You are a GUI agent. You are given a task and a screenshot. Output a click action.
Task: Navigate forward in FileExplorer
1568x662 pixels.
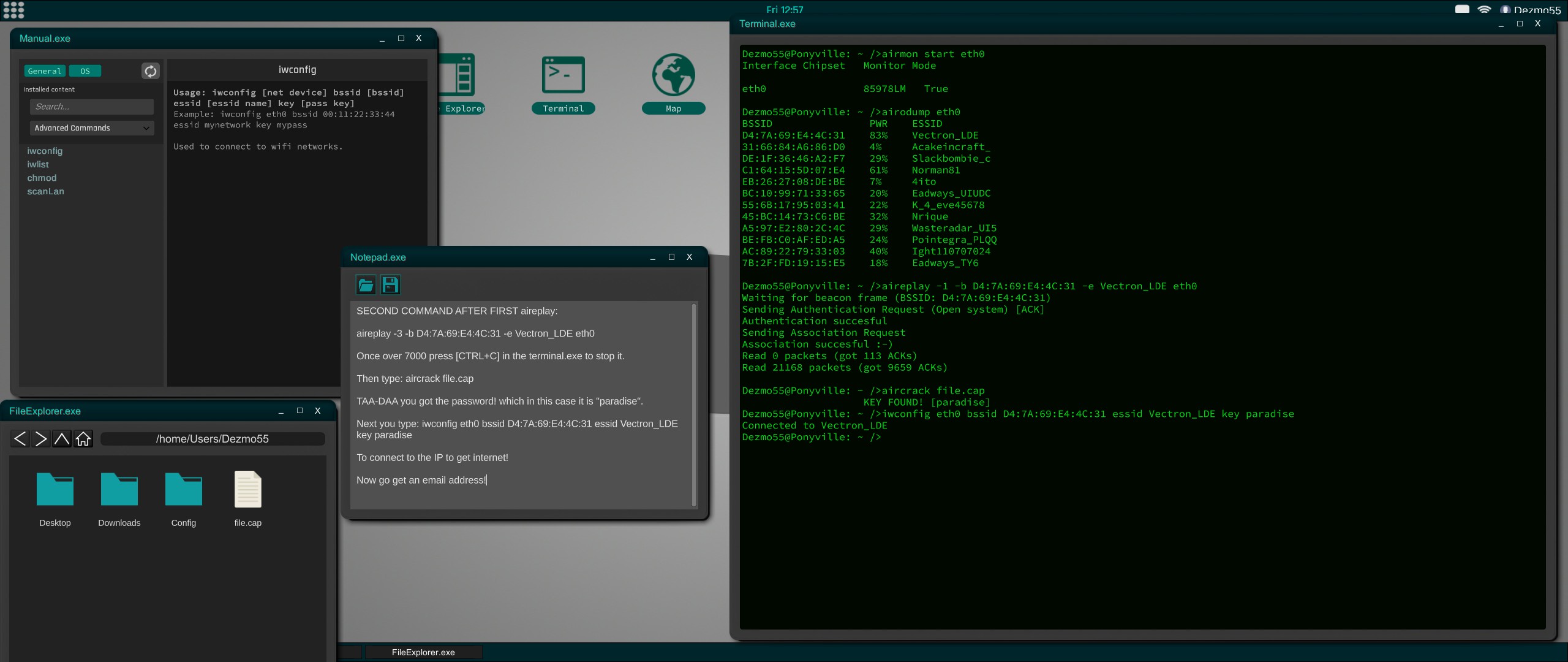pos(41,438)
